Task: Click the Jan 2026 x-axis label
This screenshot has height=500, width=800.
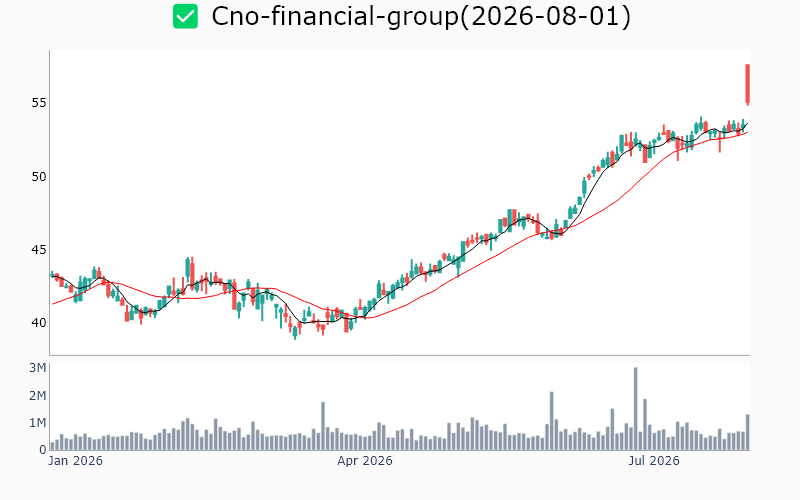Action: [x=76, y=461]
